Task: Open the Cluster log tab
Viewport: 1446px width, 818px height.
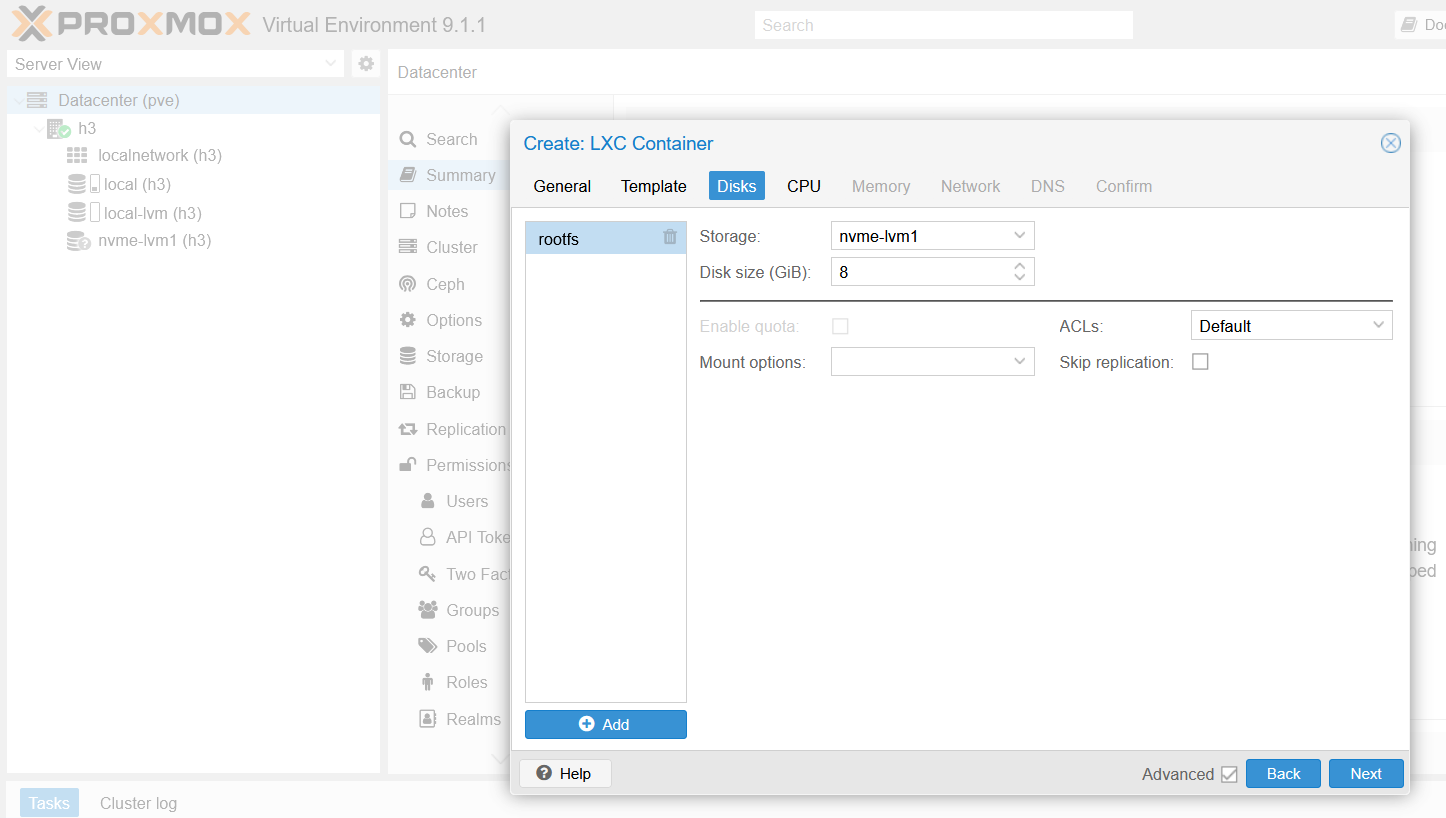Action: point(138,803)
